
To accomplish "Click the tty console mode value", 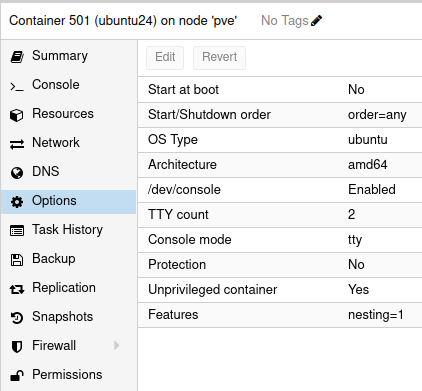I will pos(355,240).
